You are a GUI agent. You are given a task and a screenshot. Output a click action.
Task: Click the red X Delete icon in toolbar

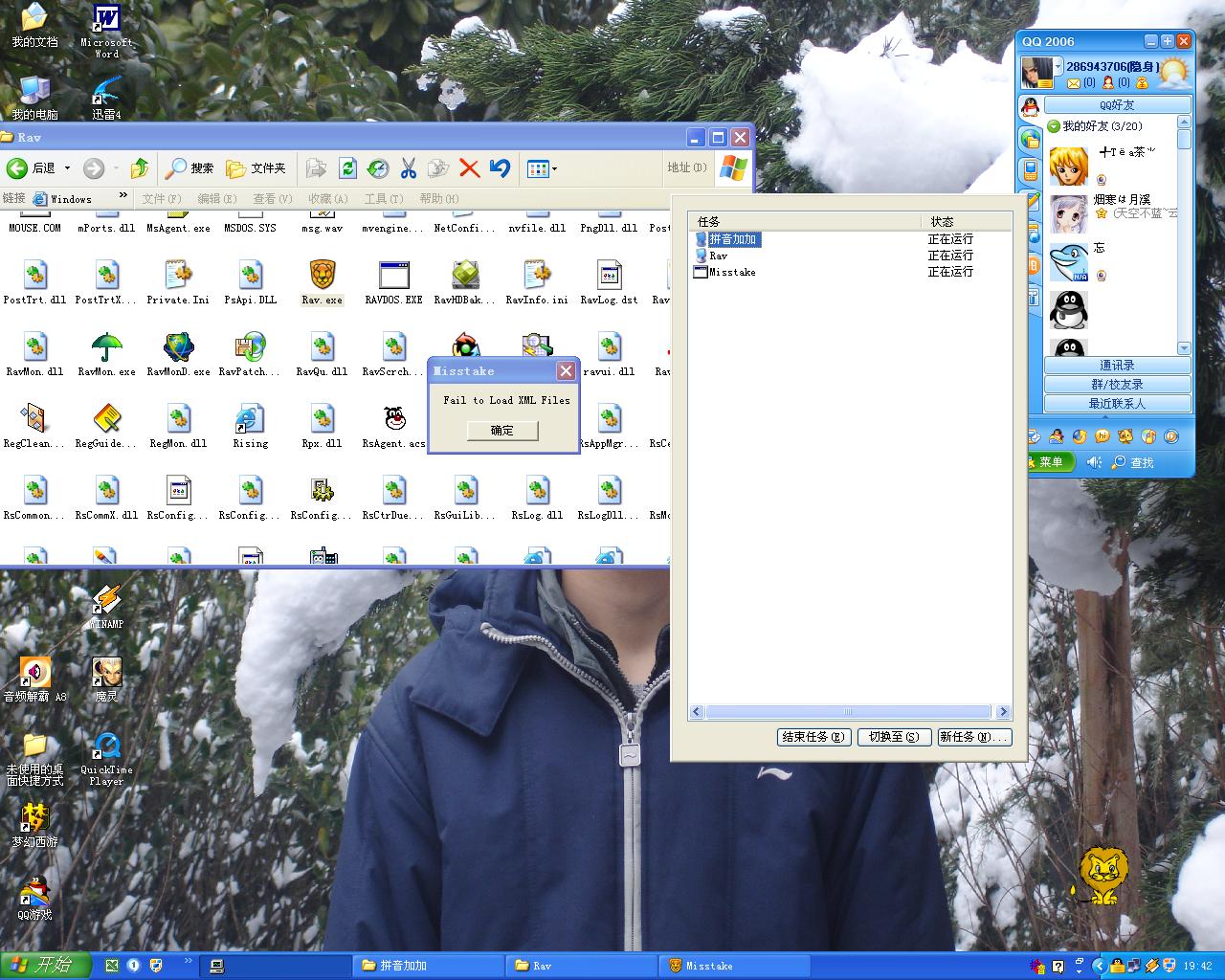(469, 168)
